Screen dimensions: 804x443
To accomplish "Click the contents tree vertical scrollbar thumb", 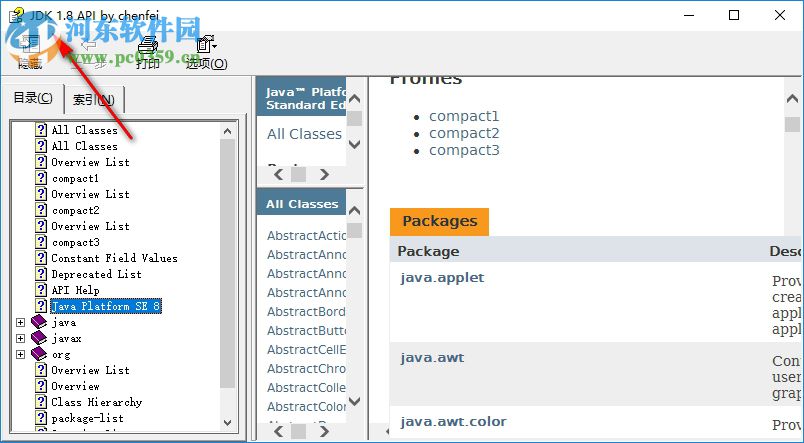I will [228, 263].
